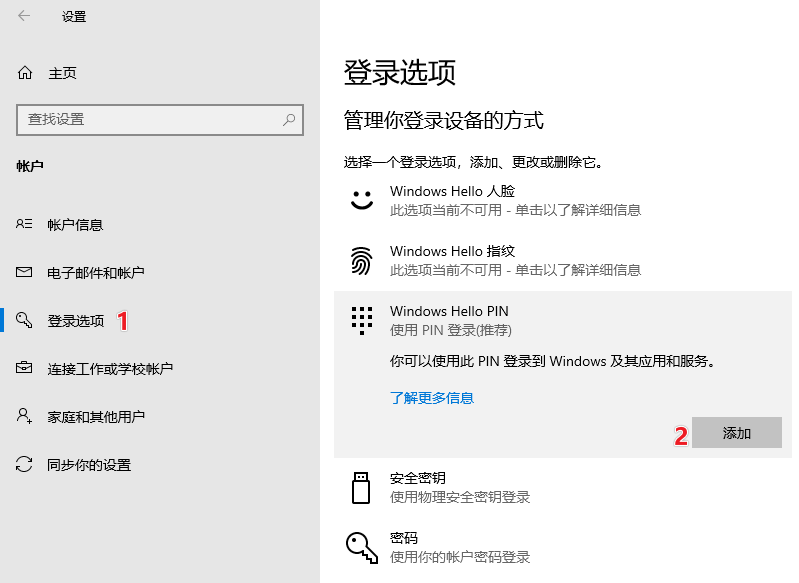Click 使用物理安全密钥登录 description text

(460, 497)
